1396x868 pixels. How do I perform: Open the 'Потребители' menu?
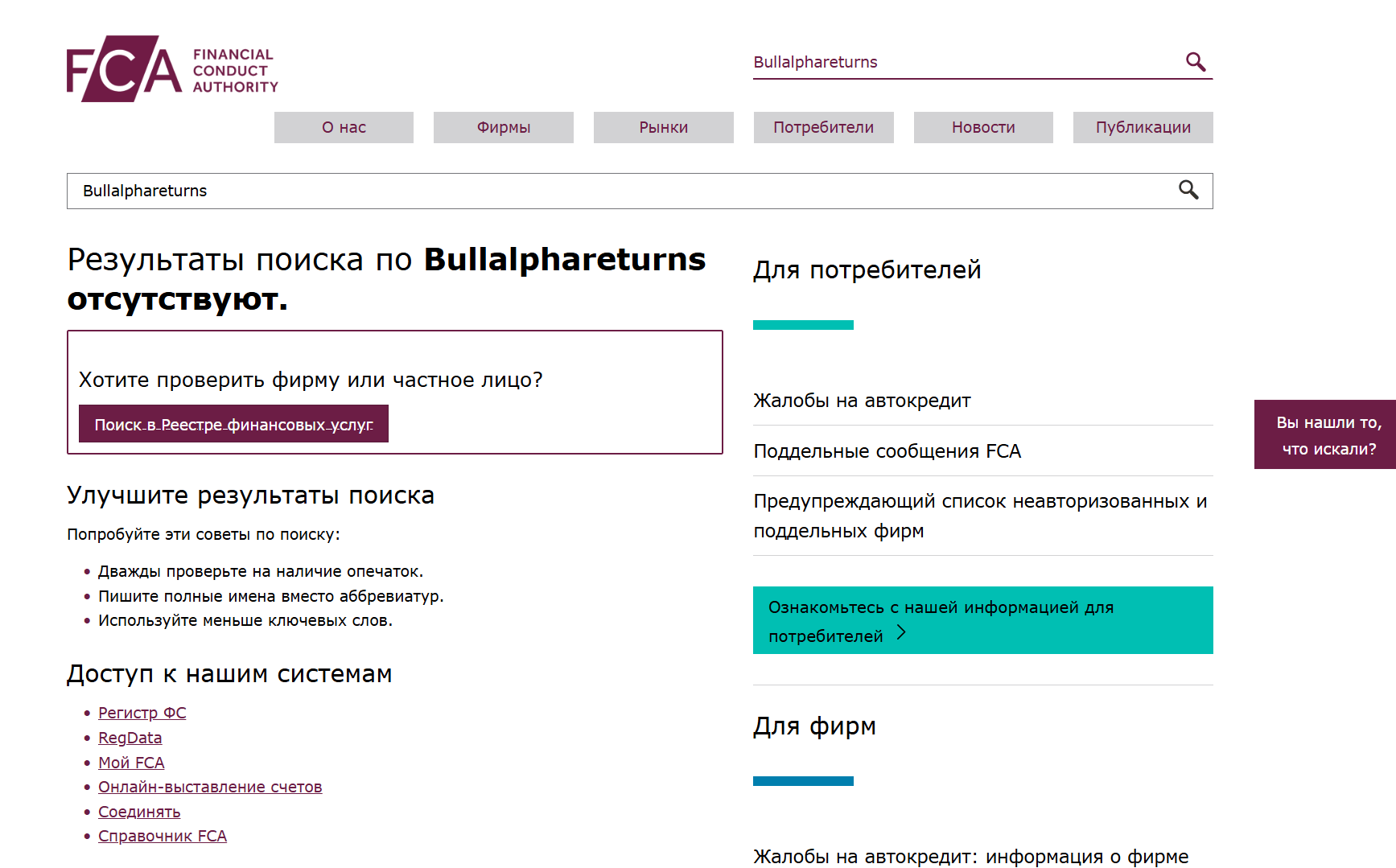[824, 127]
